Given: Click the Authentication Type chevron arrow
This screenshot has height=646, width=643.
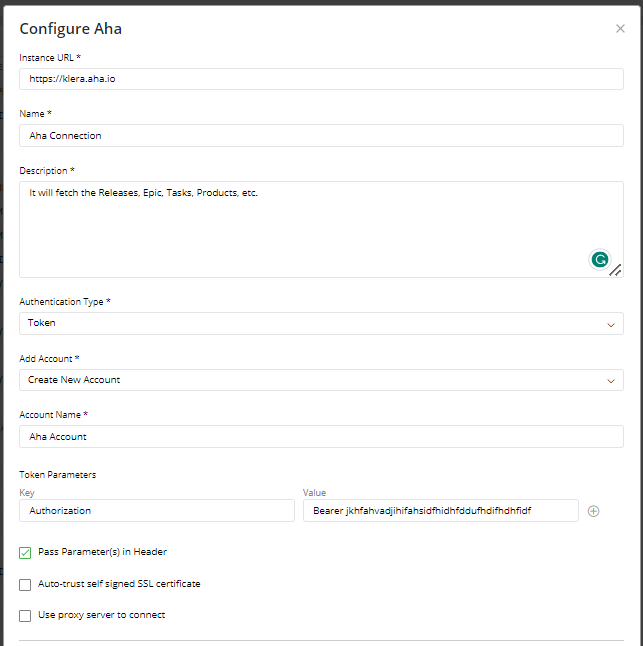Looking at the screenshot, I should [x=611, y=324].
